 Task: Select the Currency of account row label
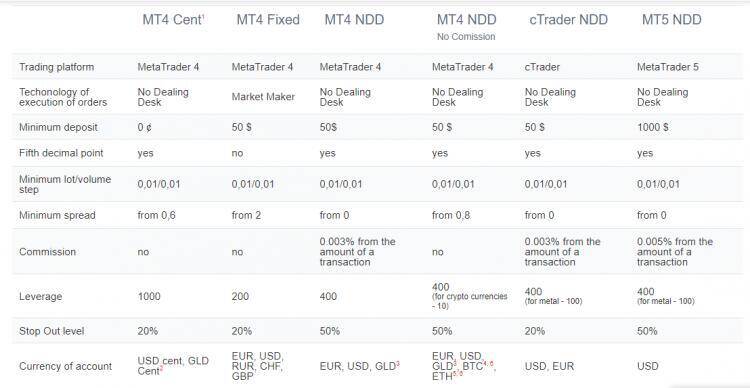pos(65,366)
